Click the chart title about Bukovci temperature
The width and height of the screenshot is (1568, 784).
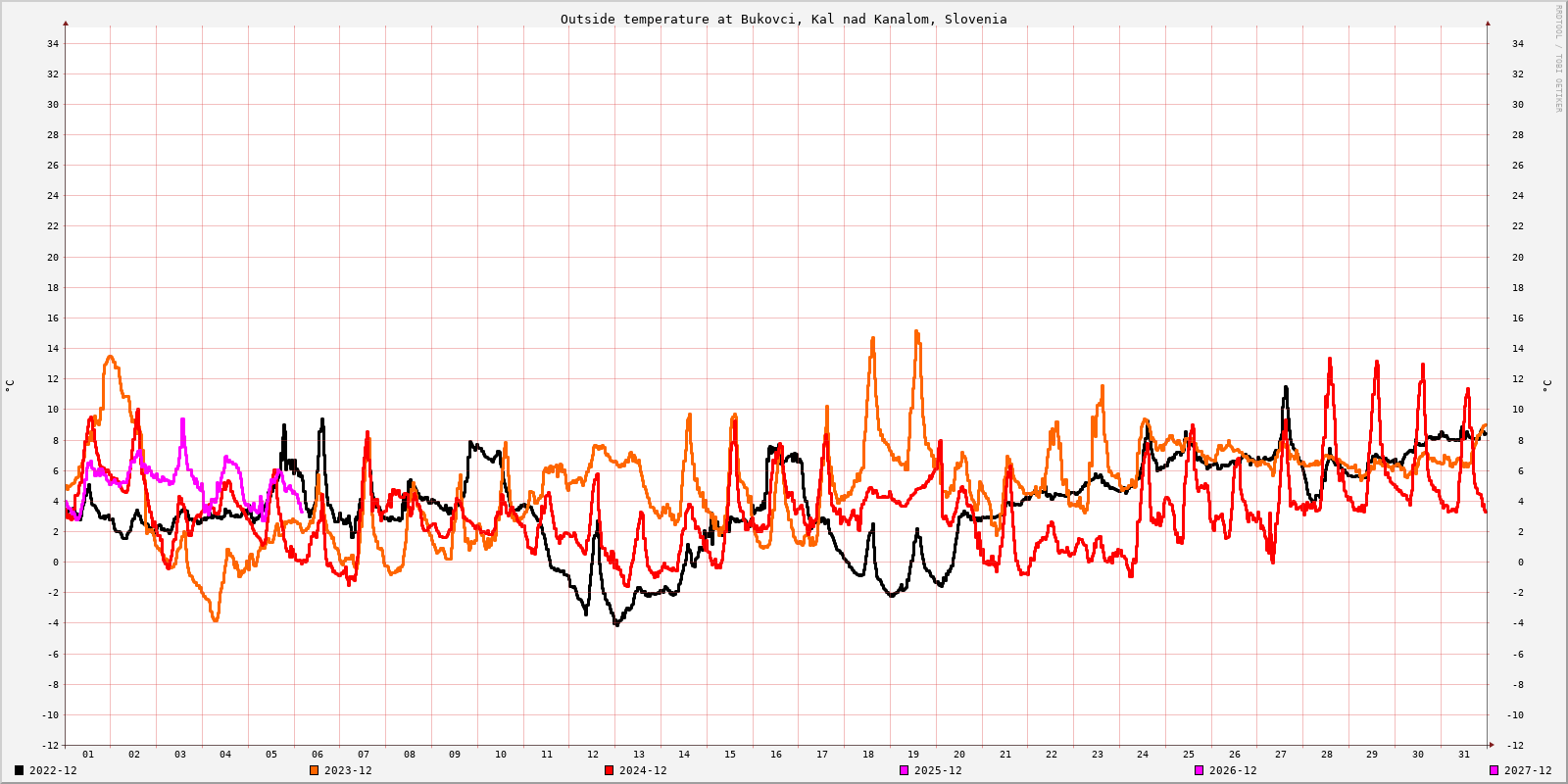coord(783,19)
